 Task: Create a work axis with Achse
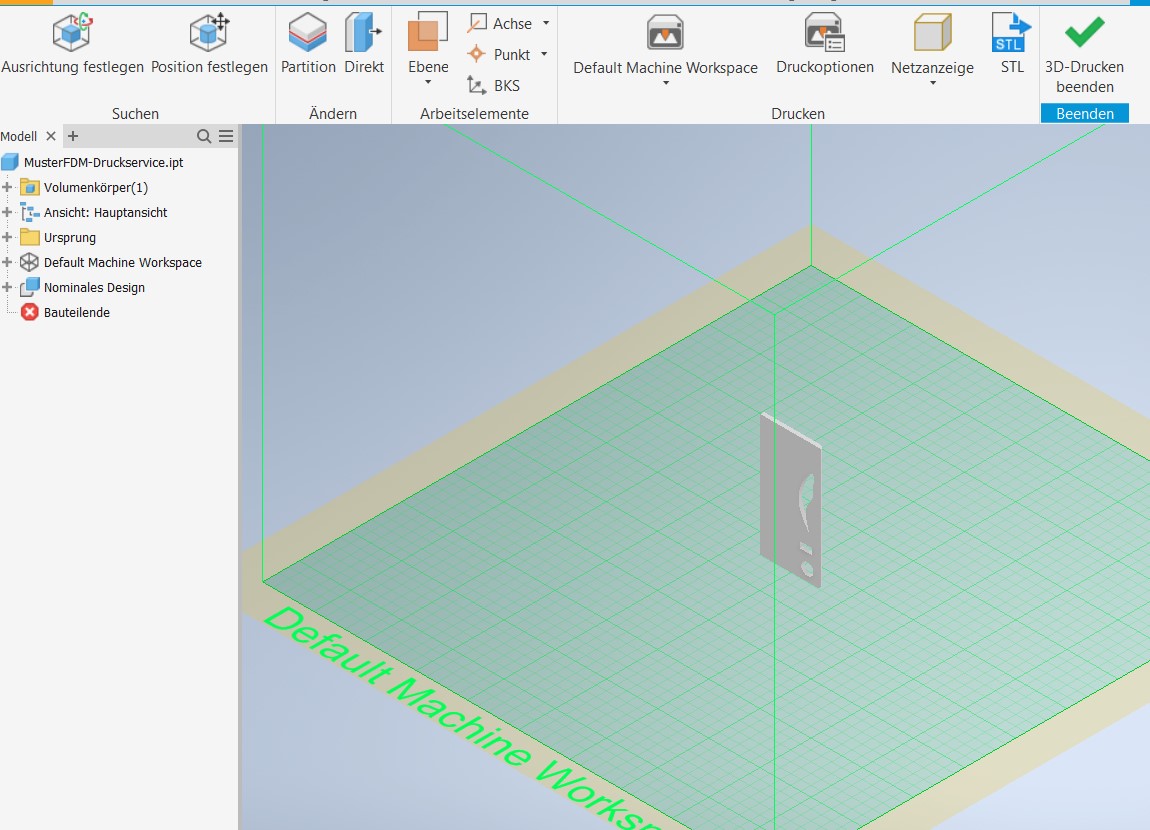pos(500,23)
